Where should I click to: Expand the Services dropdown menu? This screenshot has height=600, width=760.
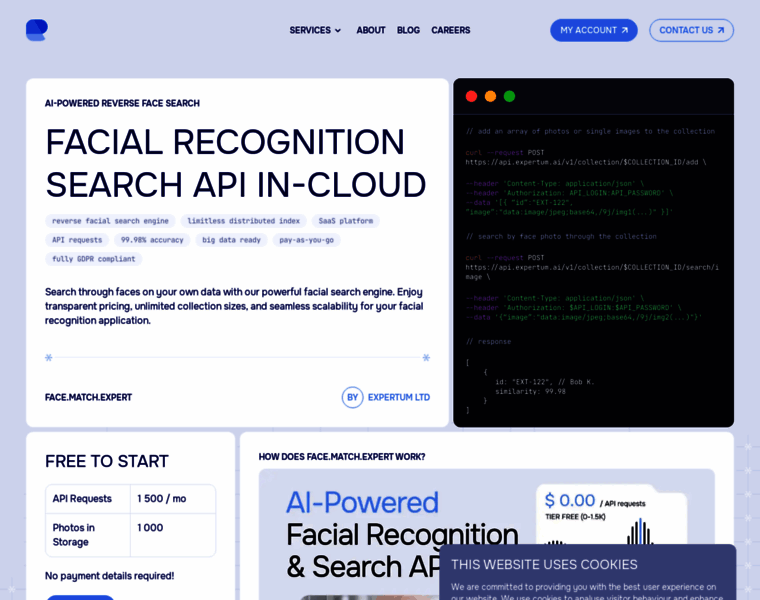coord(315,30)
